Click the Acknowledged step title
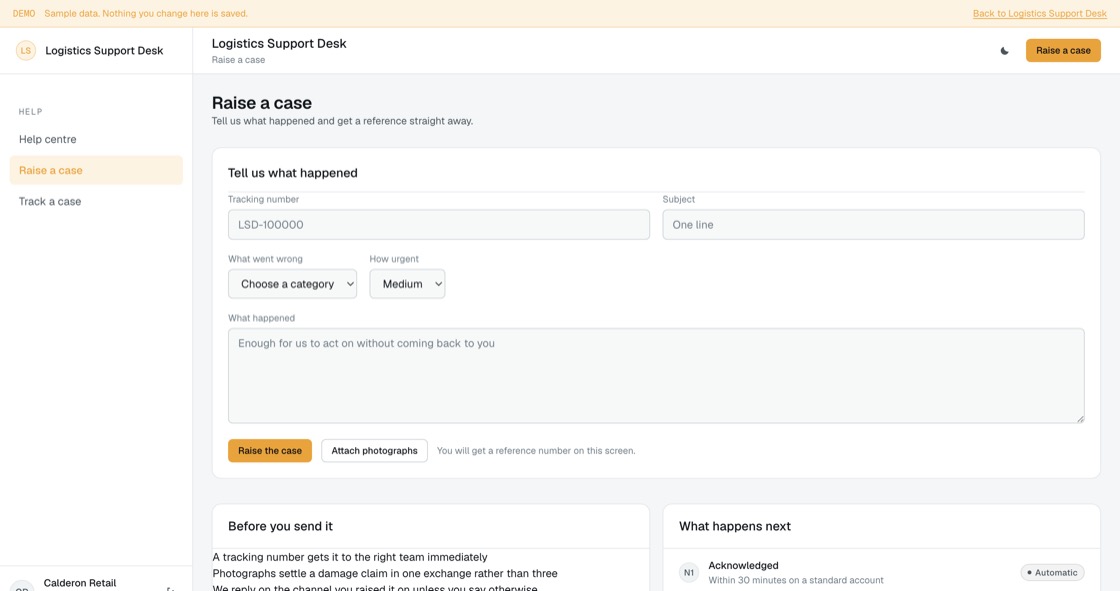 [743, 565]
